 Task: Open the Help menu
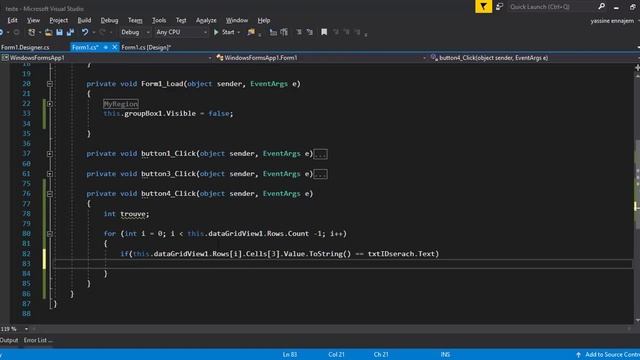264,20
